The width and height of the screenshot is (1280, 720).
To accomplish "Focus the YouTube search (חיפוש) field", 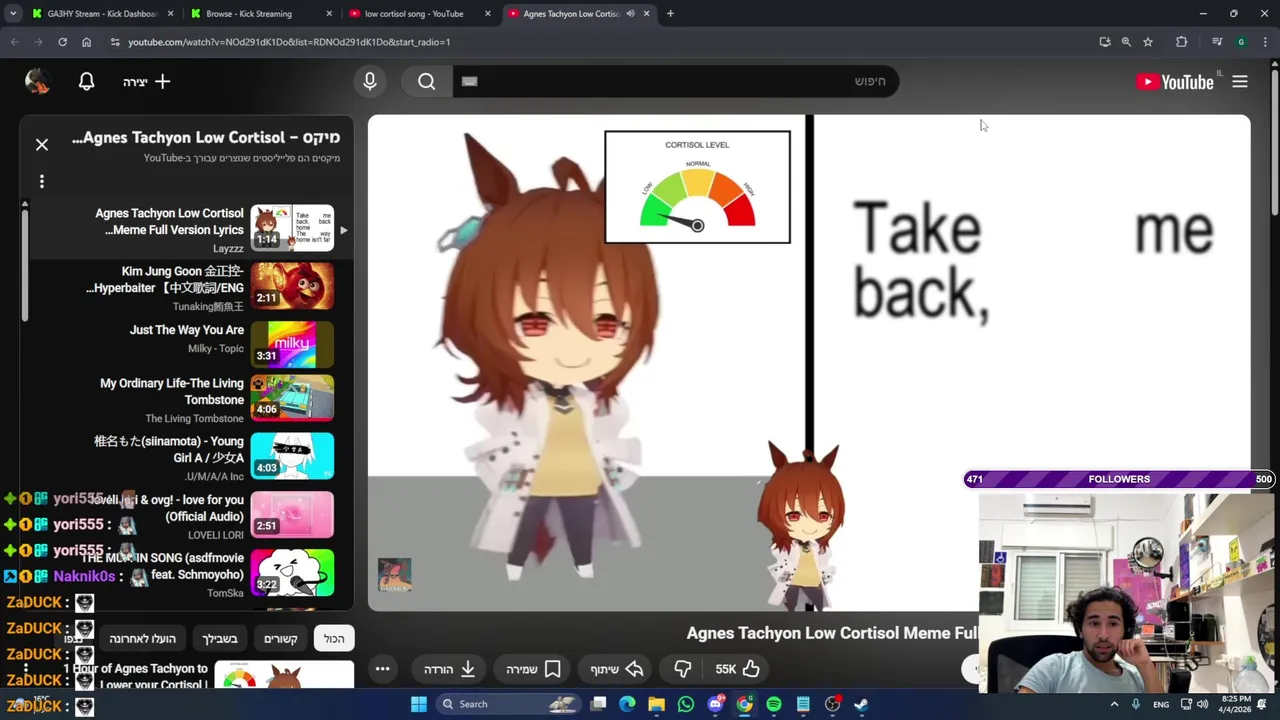I will (x=676, y=82).
